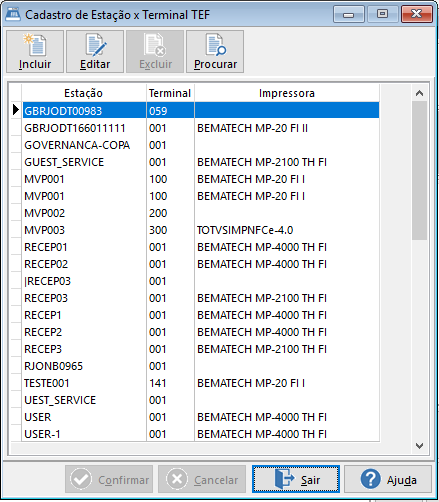Click the Editar toolbar button
Image resolution: width=439 pixels, height=502 pixels.
(x=95, y=52)
